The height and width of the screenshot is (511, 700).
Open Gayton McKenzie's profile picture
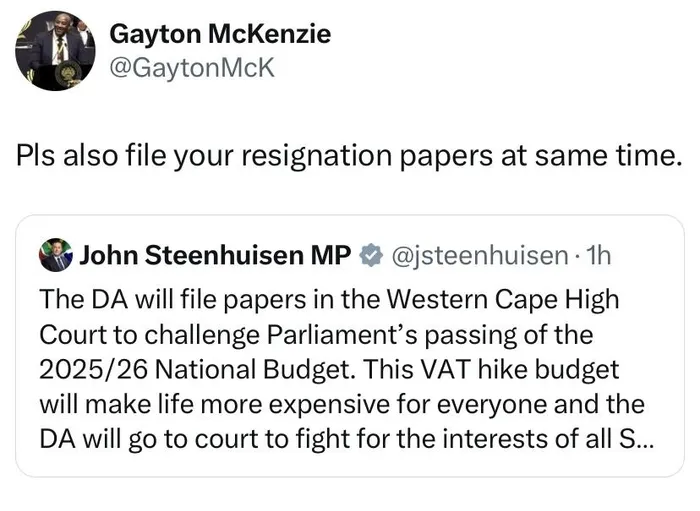click(x=55, y=51)
